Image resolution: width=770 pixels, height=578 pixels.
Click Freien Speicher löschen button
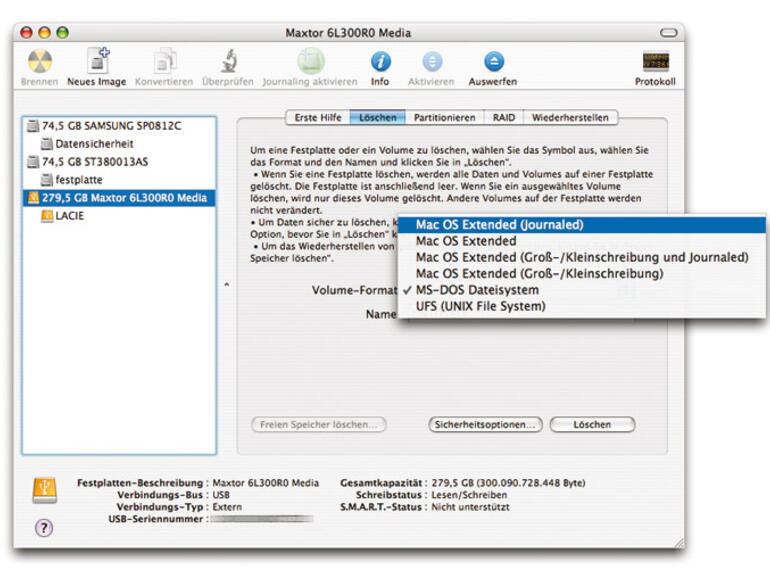point(319,424)
